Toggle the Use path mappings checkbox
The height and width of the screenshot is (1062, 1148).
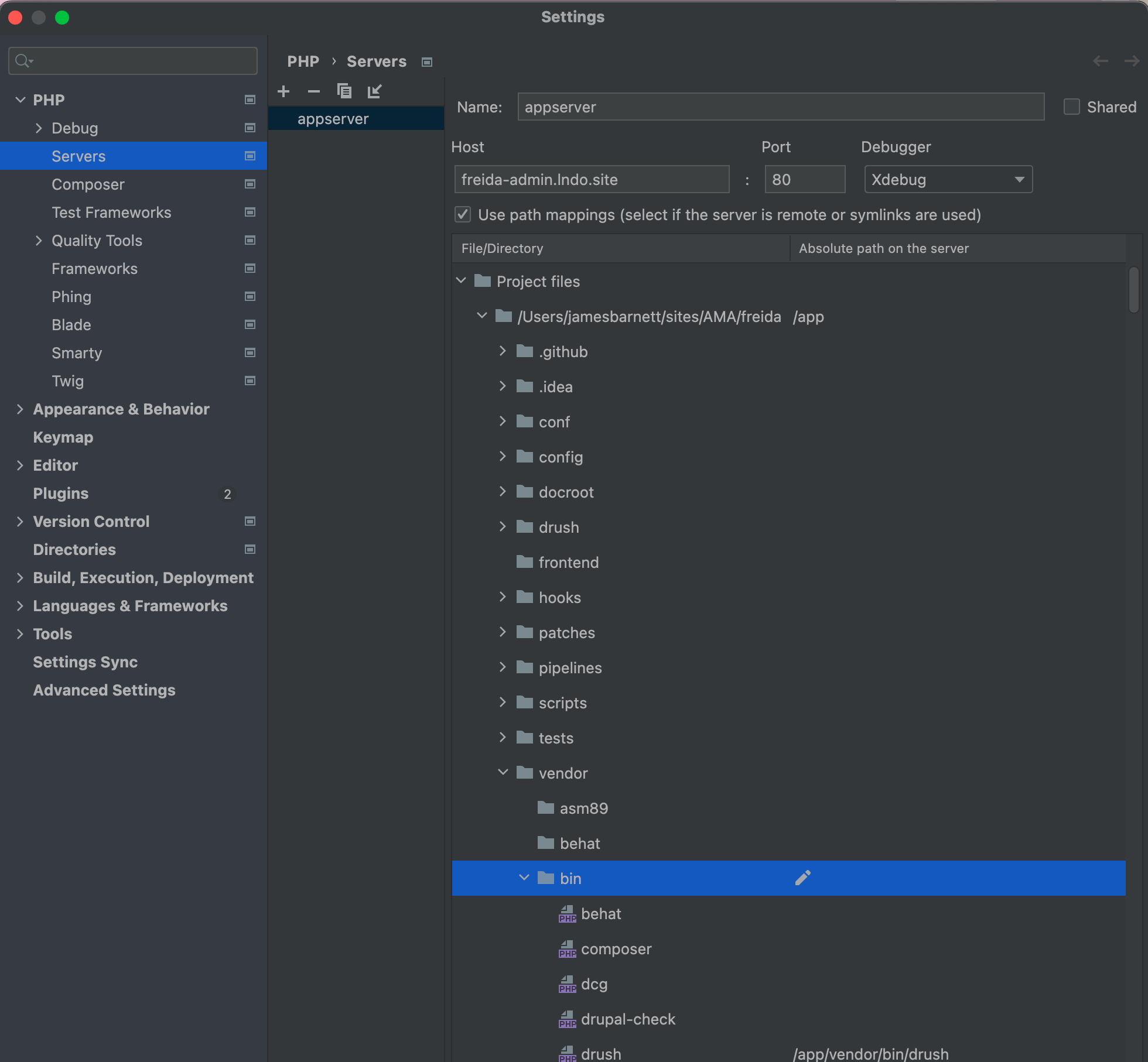pyautogui.click(x=462, y=214)
